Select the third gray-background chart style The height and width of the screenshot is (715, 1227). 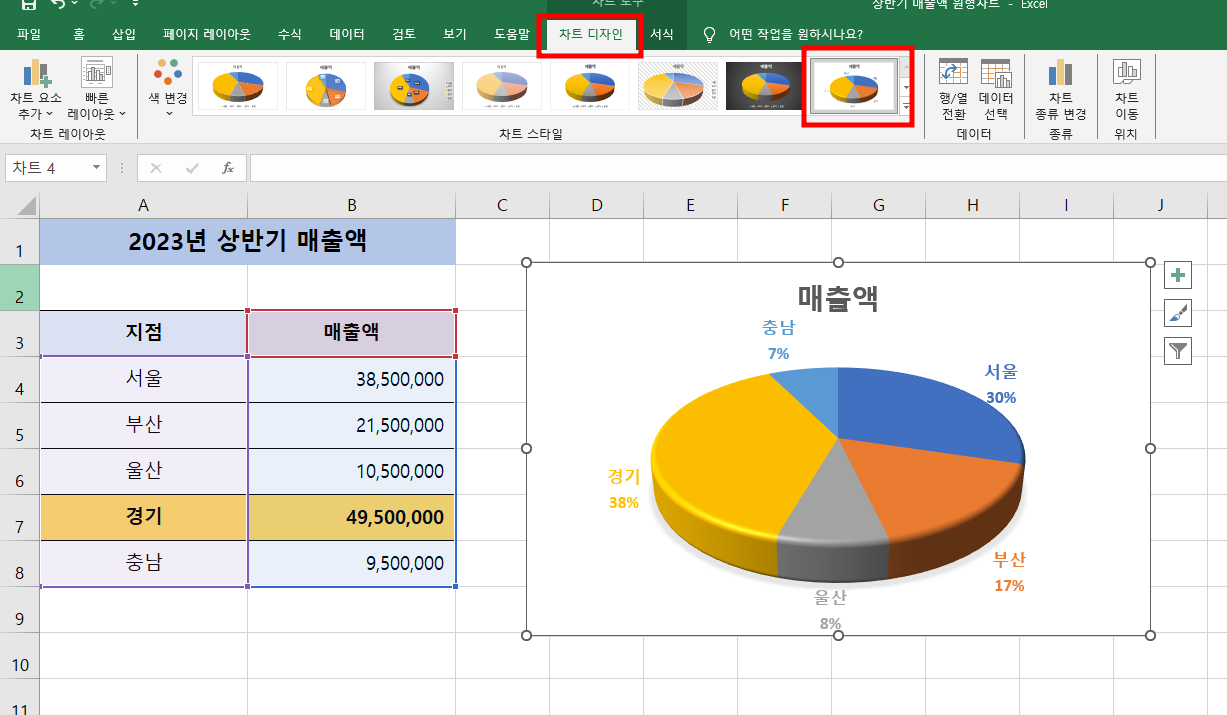[x=414, y=86]
